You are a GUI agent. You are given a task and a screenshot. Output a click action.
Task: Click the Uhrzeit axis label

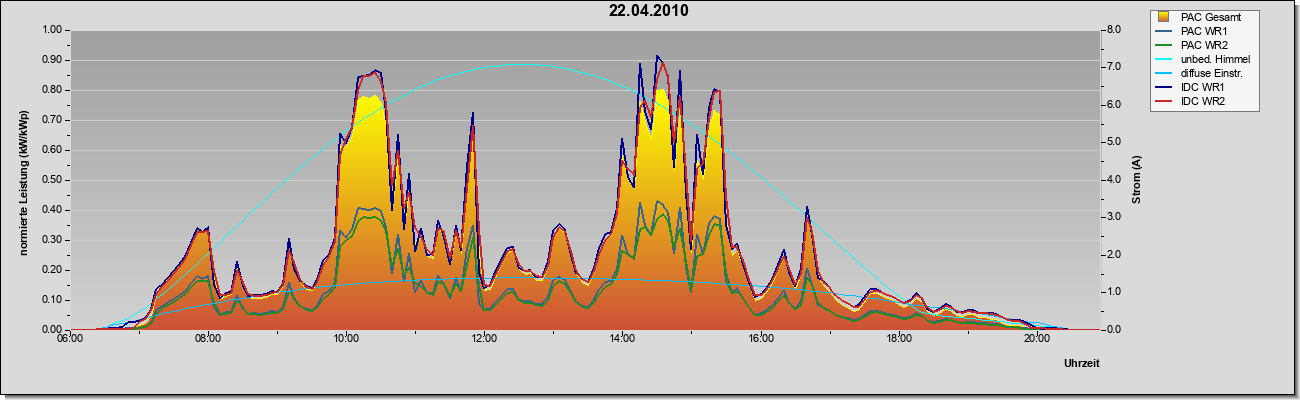click(1081, 364)
